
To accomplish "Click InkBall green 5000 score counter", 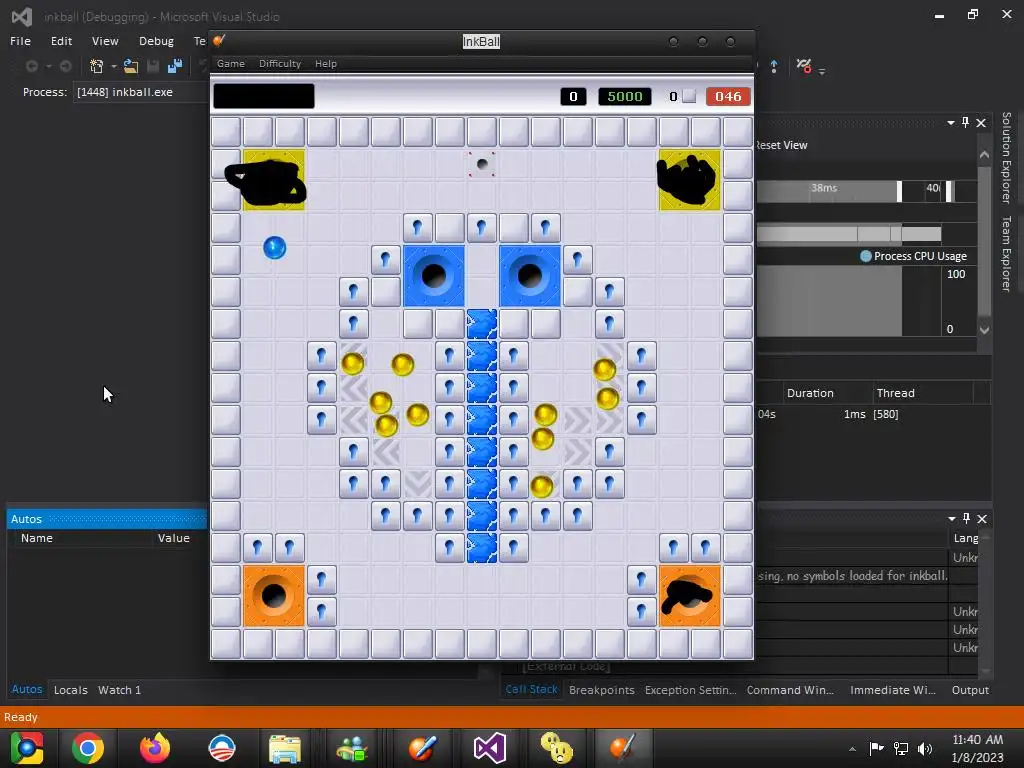I will (624, 97).
